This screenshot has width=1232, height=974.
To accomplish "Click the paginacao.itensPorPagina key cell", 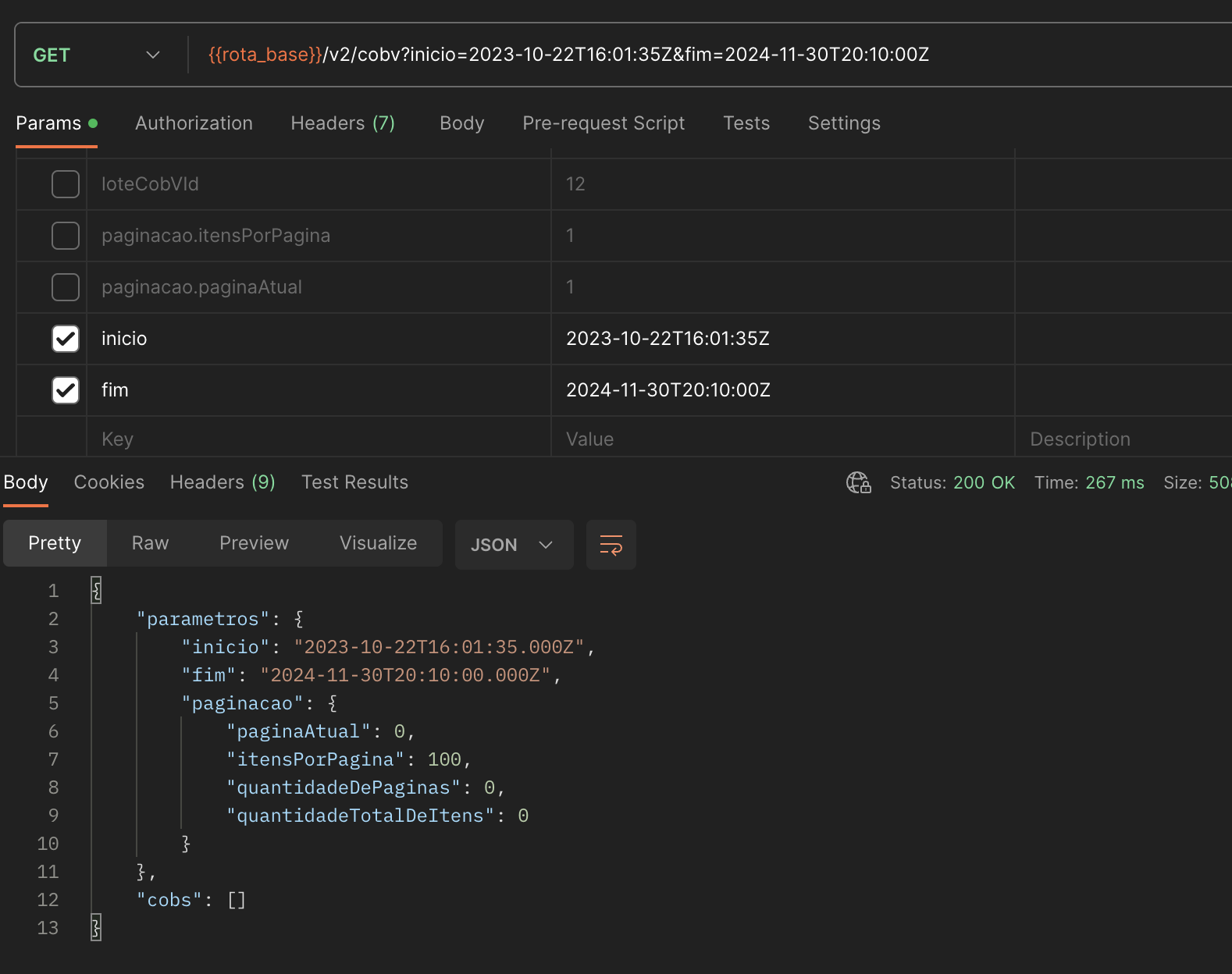I will point(319,236).
